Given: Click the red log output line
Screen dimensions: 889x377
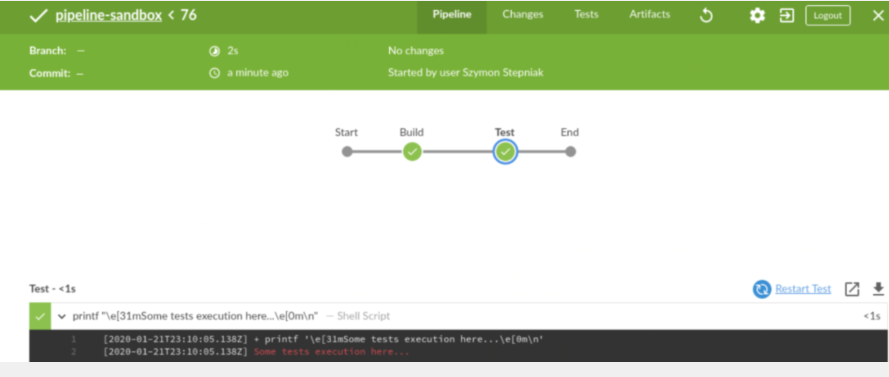Looking at the screenshot, I should click(x=332, y=352).
